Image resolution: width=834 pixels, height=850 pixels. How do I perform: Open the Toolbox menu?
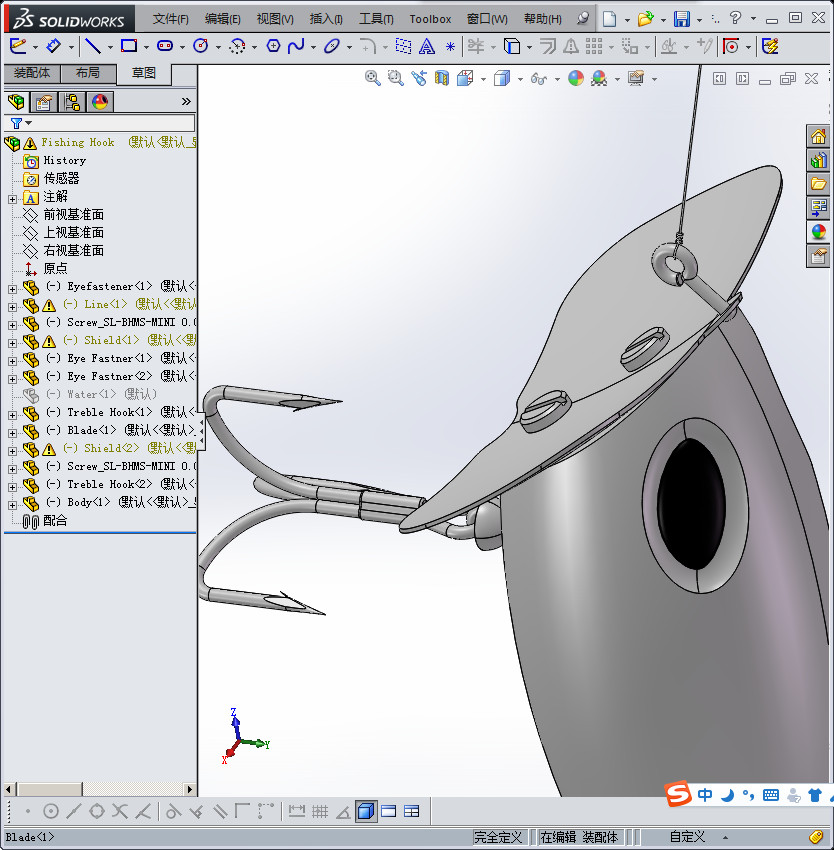tap(430, 19)
